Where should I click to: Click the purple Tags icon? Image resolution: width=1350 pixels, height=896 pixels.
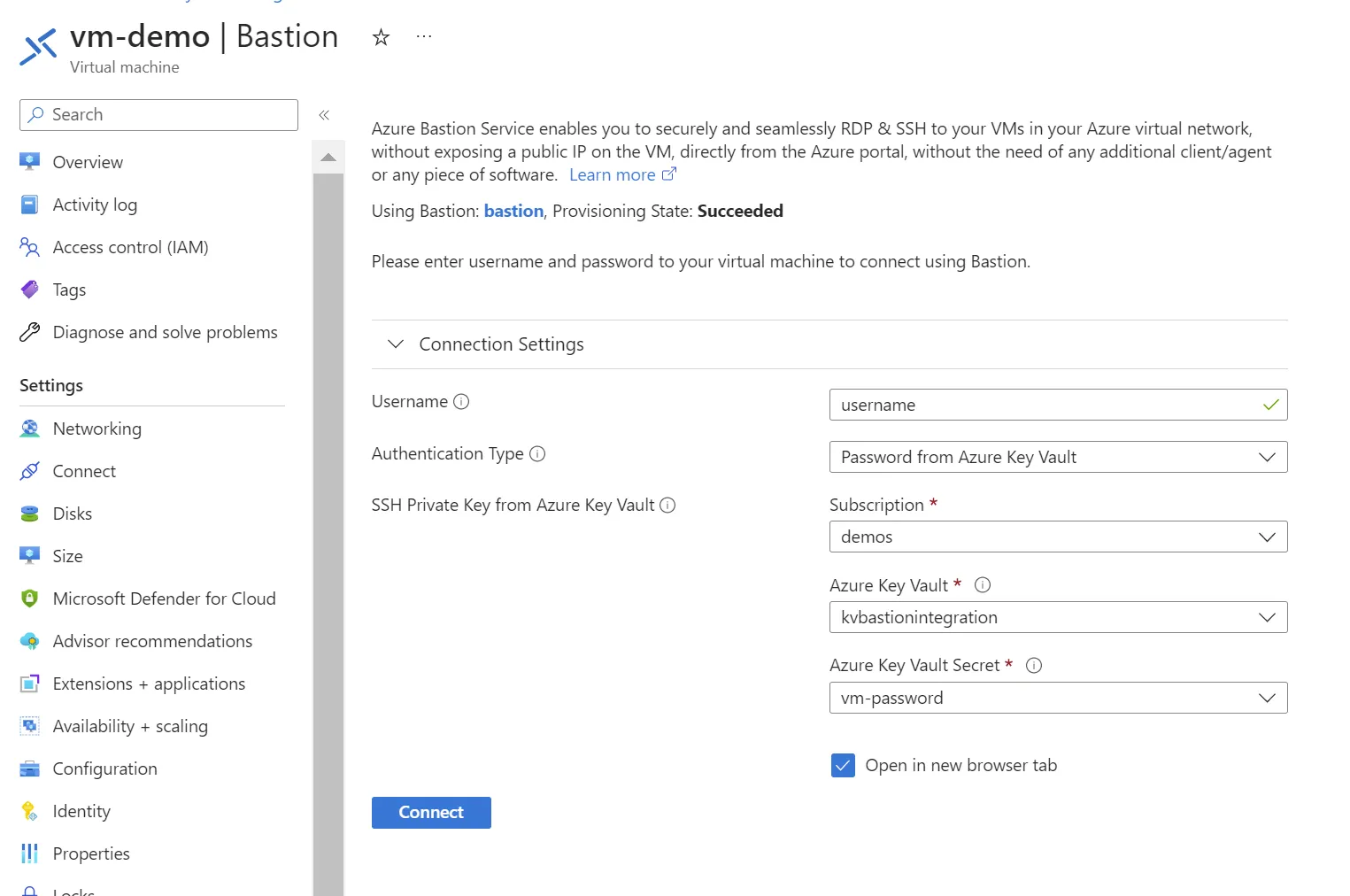(30, 290)
